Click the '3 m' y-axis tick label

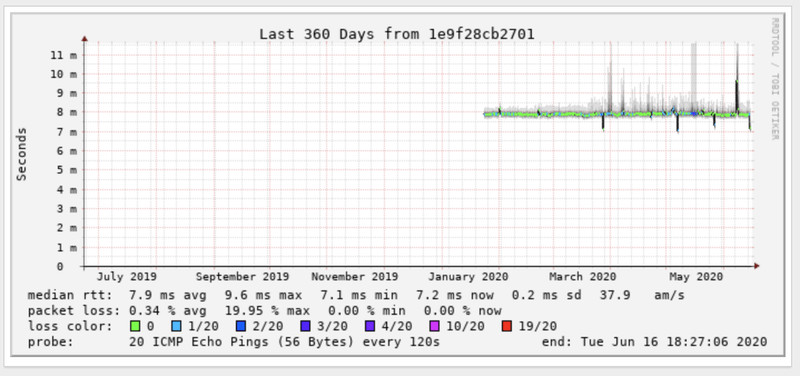[x=68, y=209]
